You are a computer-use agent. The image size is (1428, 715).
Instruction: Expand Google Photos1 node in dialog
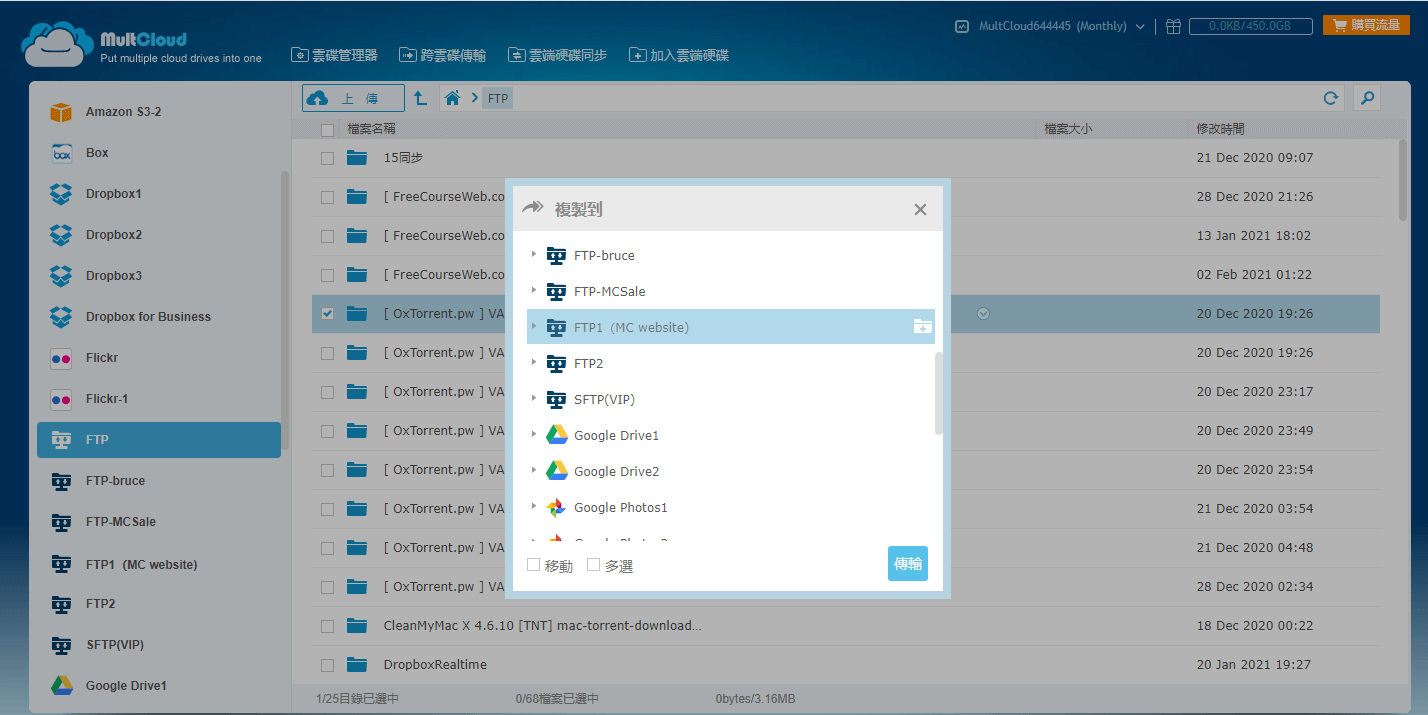pyautogui.click(x=534, y=507)
